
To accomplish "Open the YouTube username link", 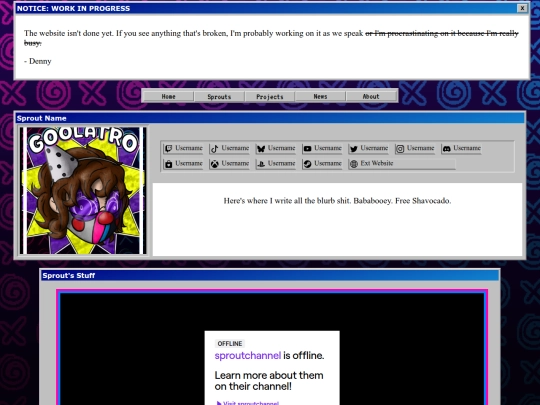I will click(322, 148).
